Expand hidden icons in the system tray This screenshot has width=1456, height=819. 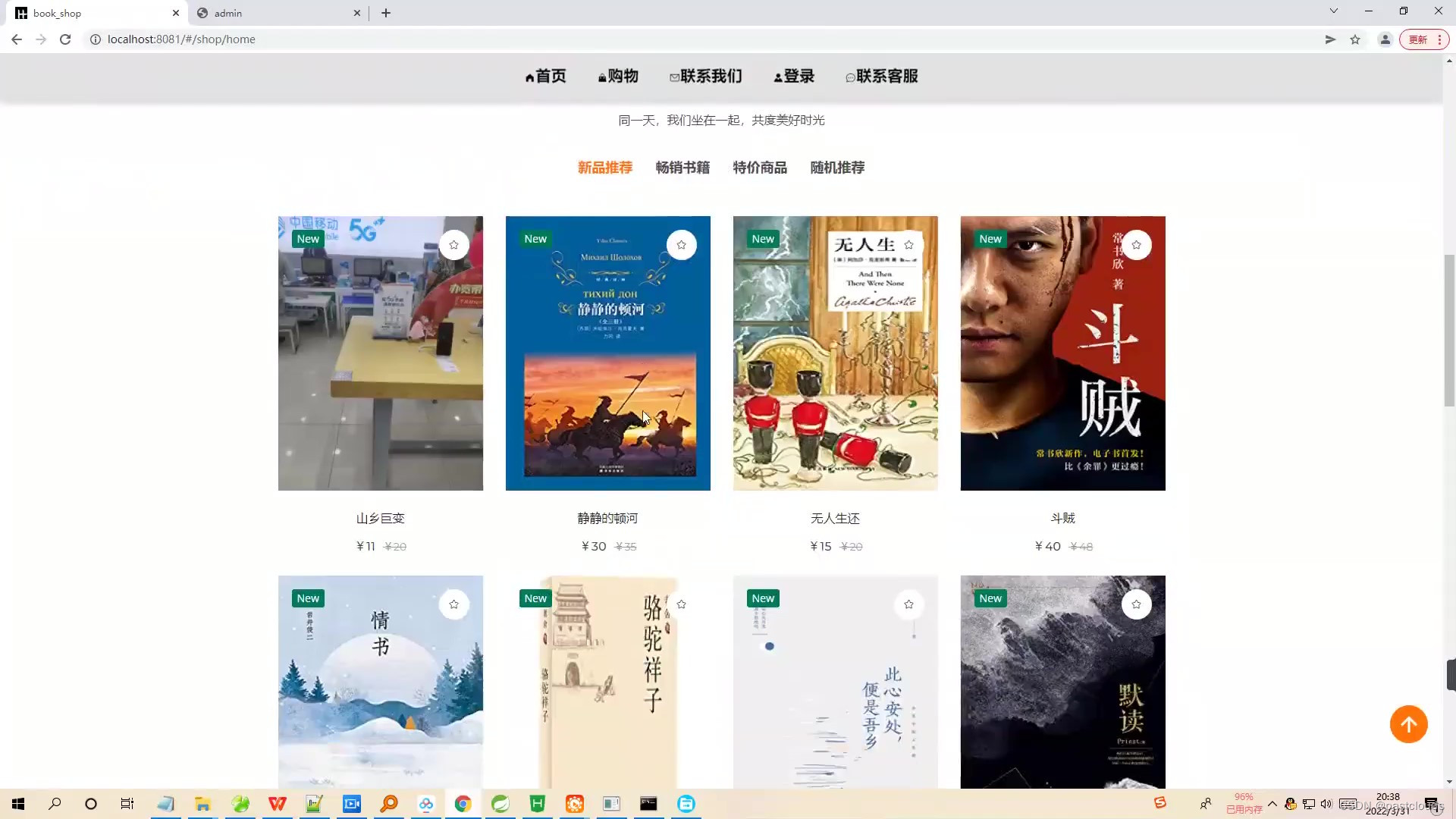[x=1272, y=804]
